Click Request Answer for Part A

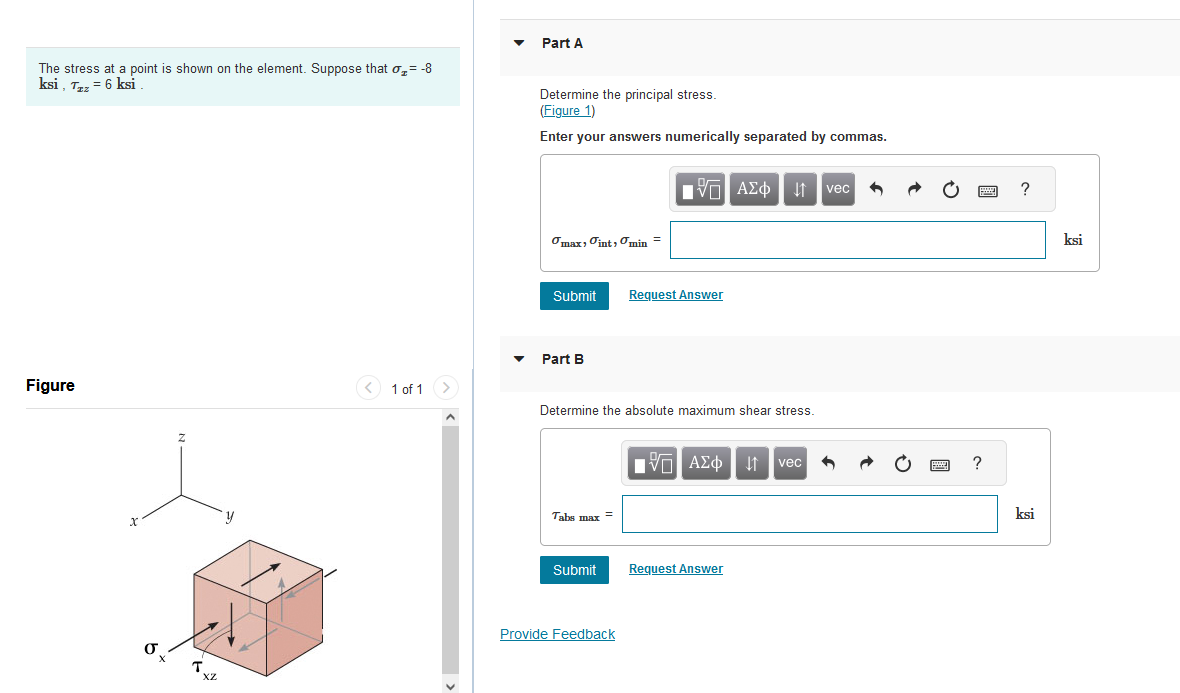click(675, 294)
